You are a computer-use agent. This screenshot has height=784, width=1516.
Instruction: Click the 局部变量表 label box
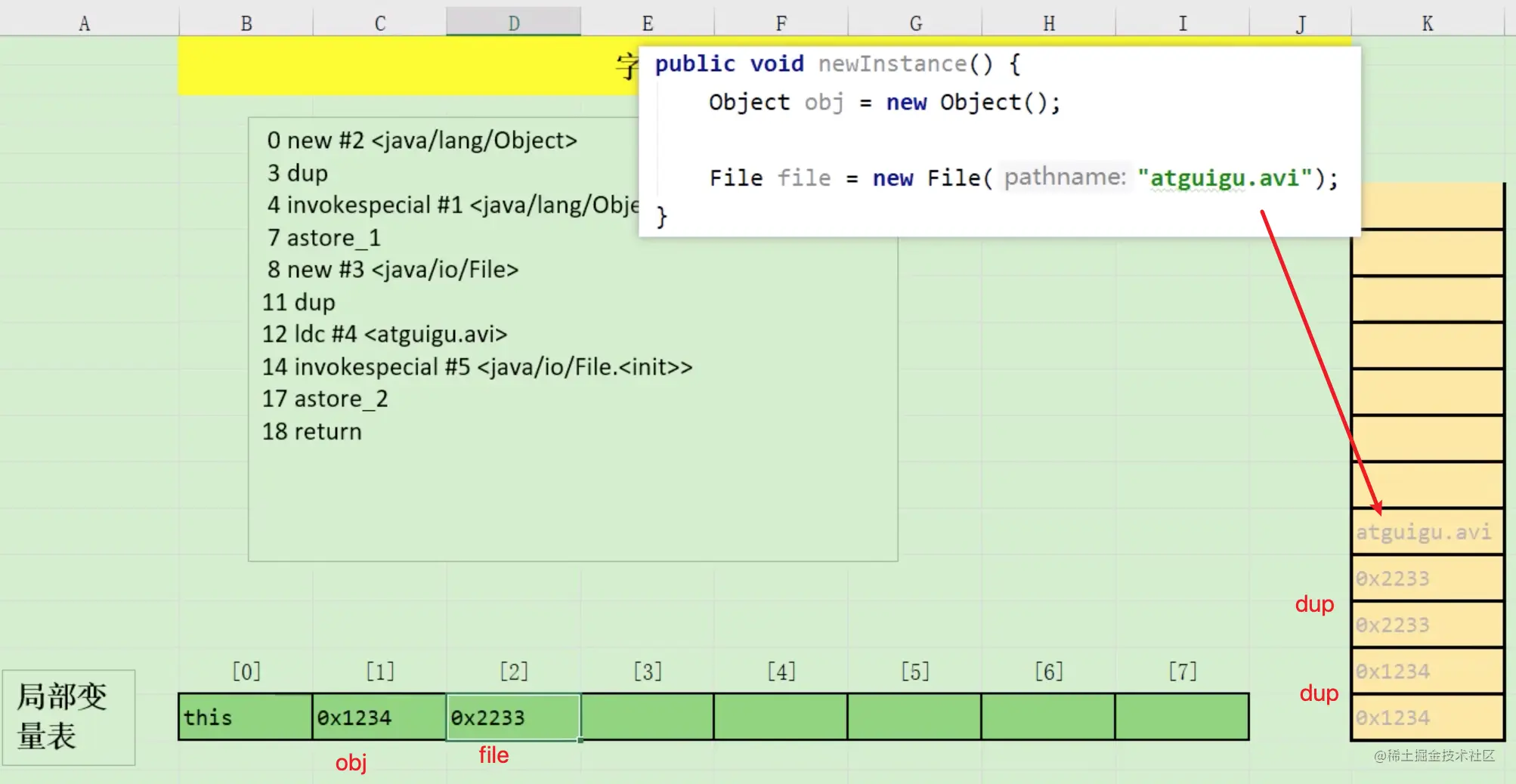(69, 718)
